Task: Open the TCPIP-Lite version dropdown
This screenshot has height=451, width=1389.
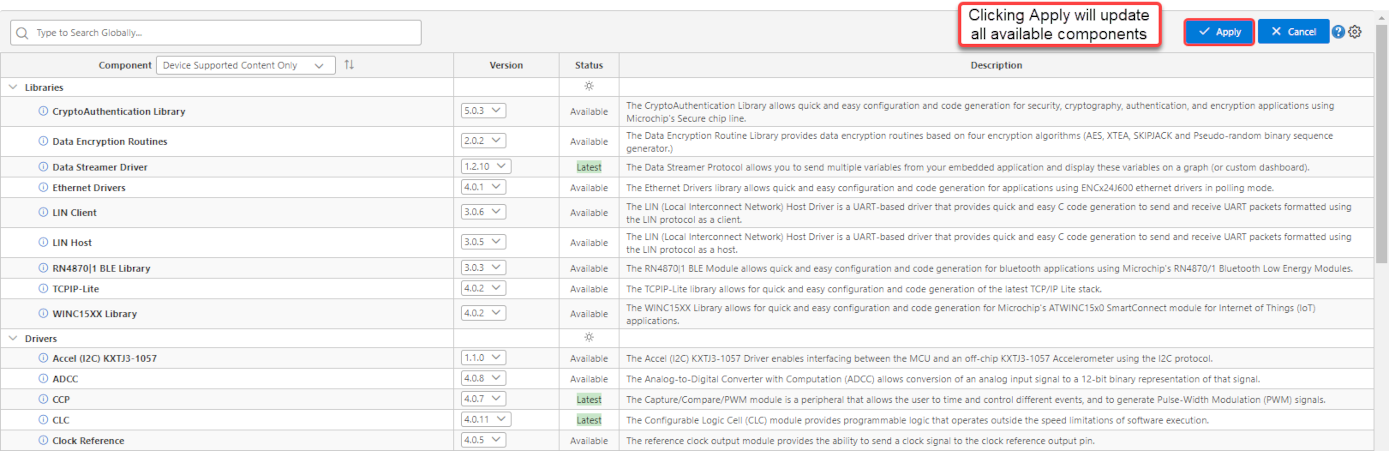Action: pyautogui.click(x=484, y=289)
